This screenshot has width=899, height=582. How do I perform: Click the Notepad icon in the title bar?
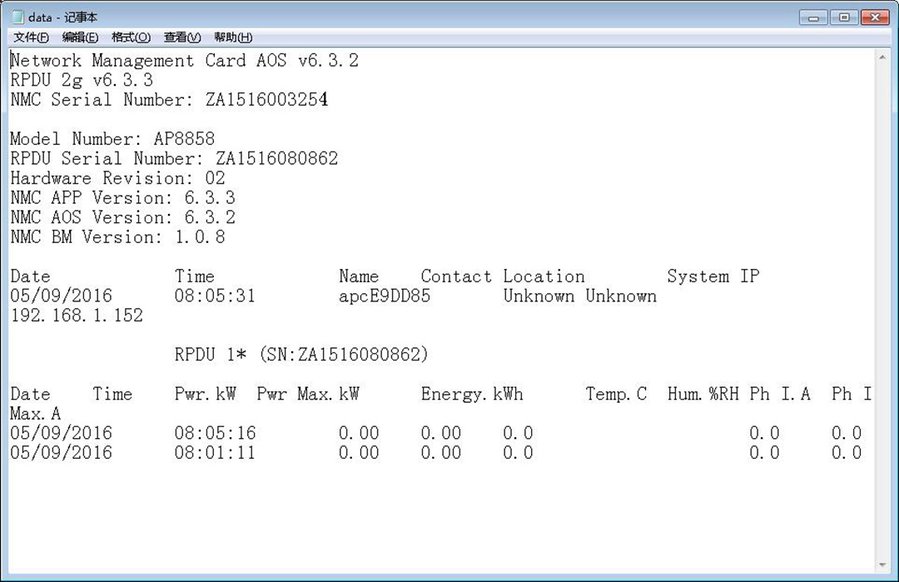(x=17, y=17)
